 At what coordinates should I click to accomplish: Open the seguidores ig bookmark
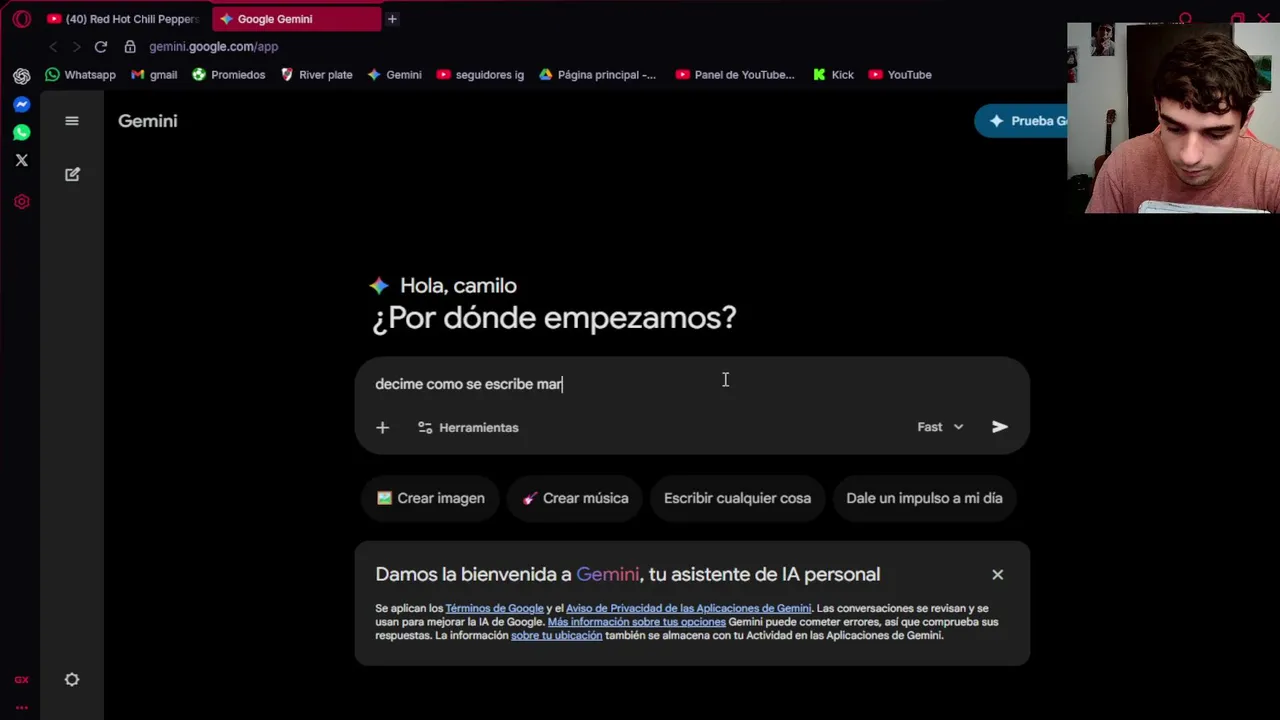pyautogui.click(x=480, y=75)
